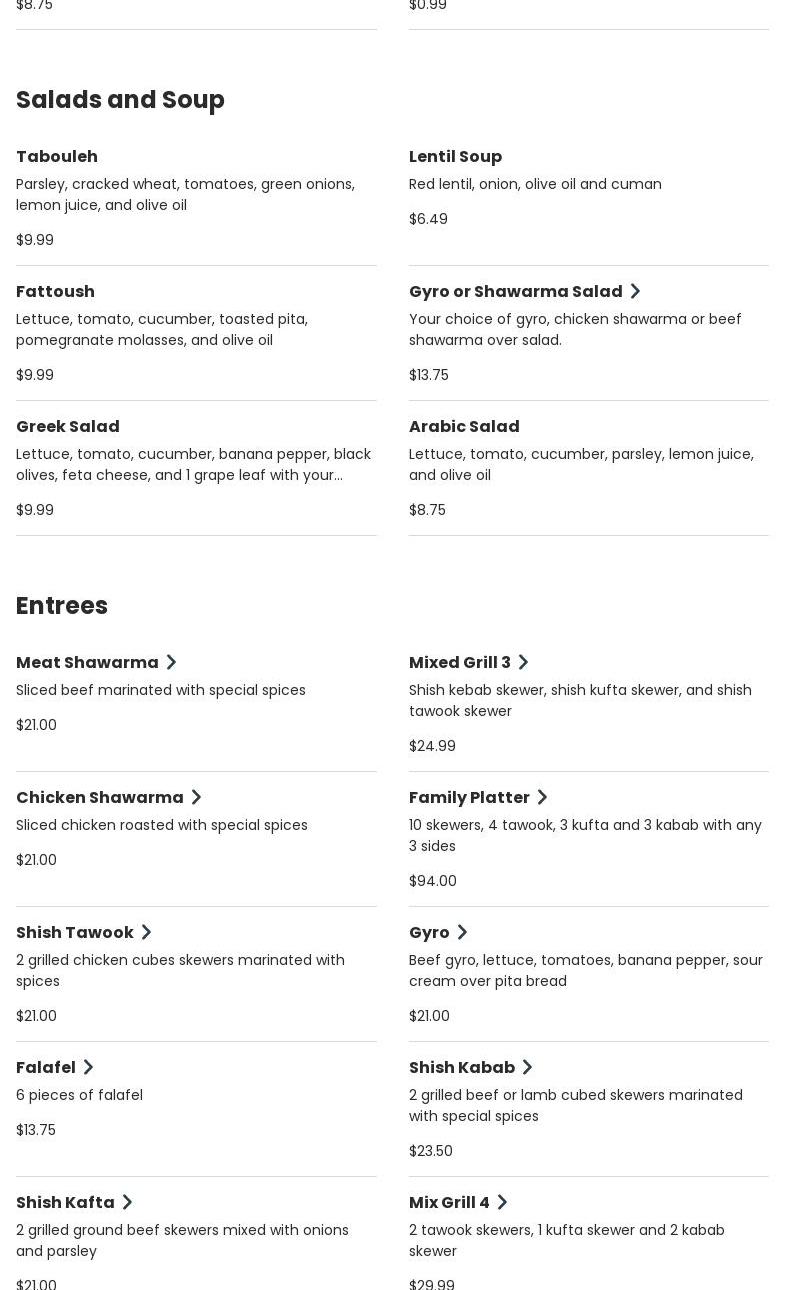This screenshot has width=785, height=1290.
Task: Expand the Gyro or Shawarma Salad chevron
Action: (x=635, y=292)
